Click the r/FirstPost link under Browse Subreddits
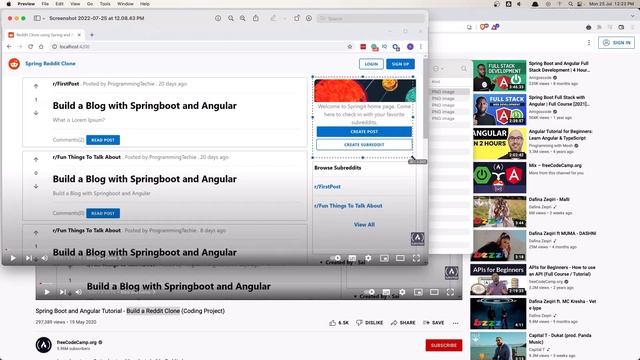Screen dimensions: 640x360 coord(327,187)
